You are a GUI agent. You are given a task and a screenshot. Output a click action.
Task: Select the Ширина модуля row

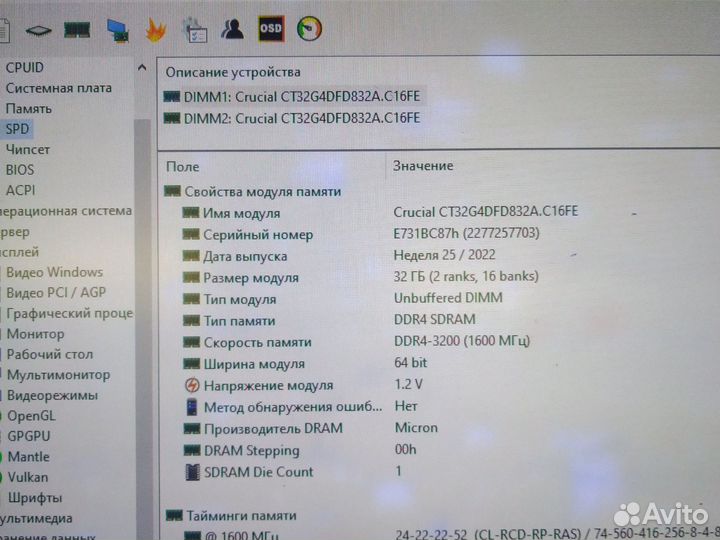[305, 363]
